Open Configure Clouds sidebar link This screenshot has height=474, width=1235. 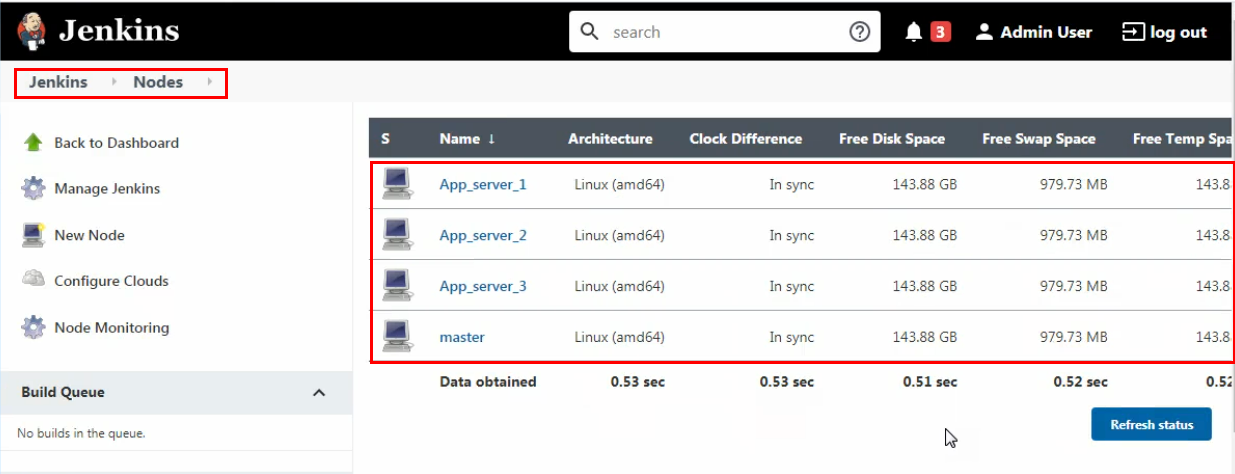(x=111, y=281)
